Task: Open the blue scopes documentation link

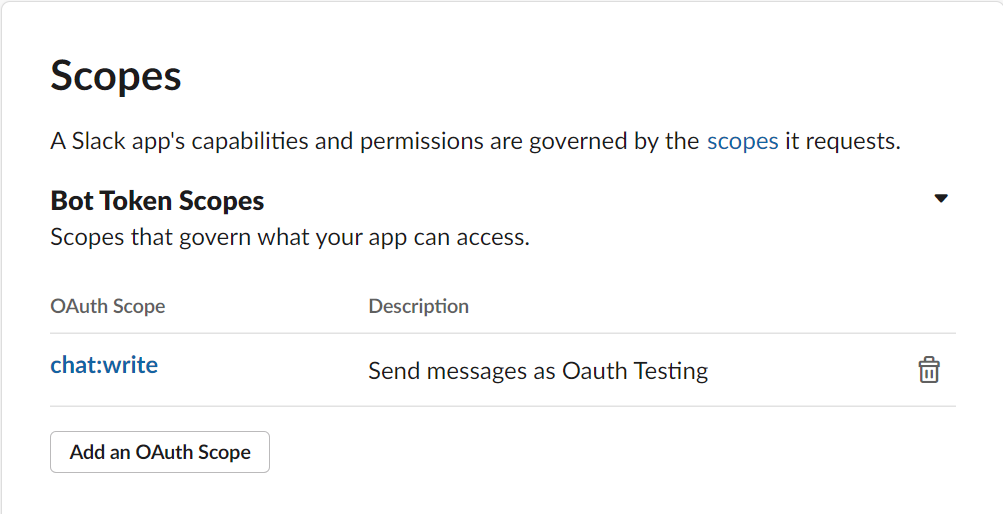Action: point(742,141)
